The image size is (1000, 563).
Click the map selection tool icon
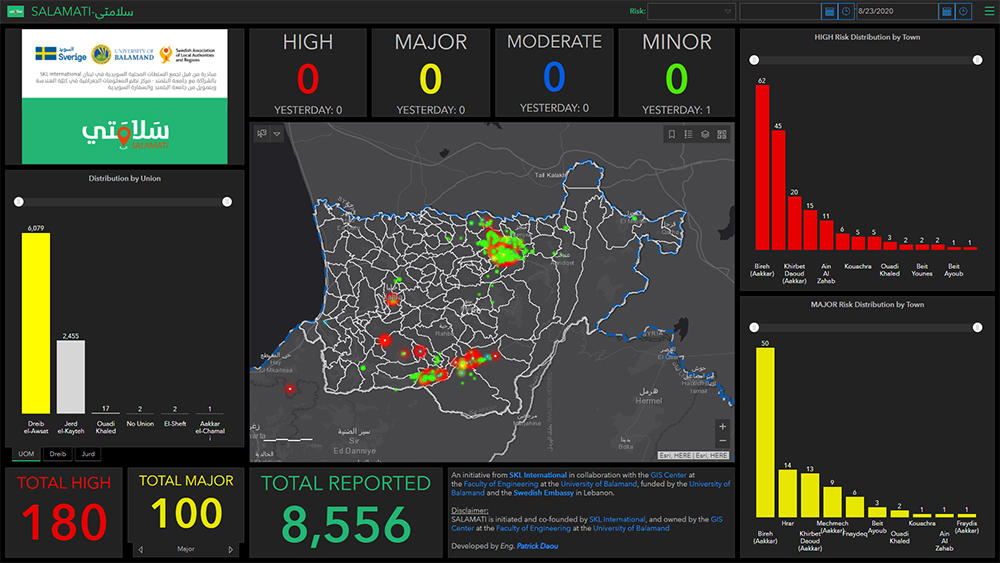[262, 133]
